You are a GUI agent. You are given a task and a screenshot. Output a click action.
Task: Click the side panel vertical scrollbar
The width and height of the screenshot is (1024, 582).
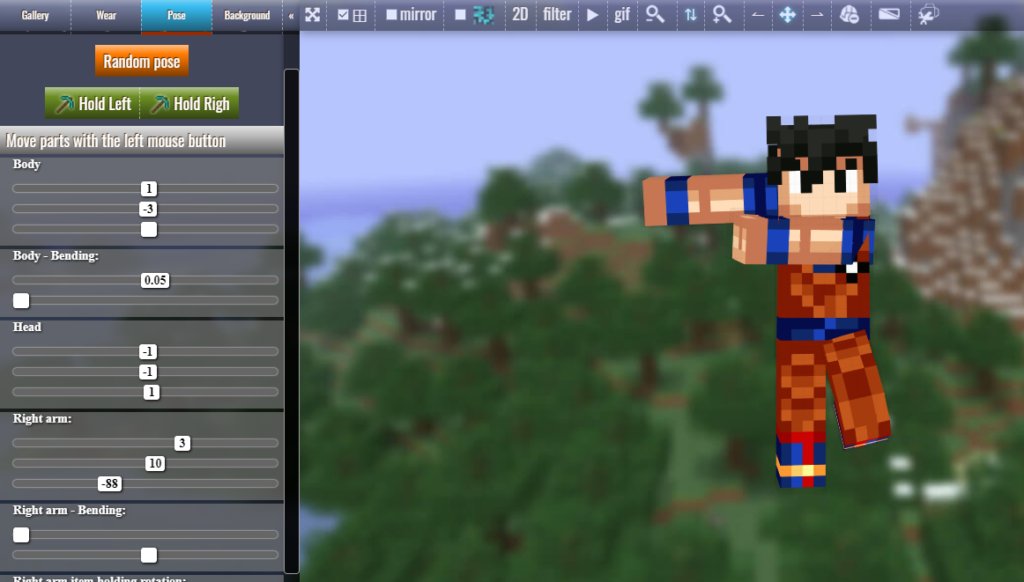291,320
